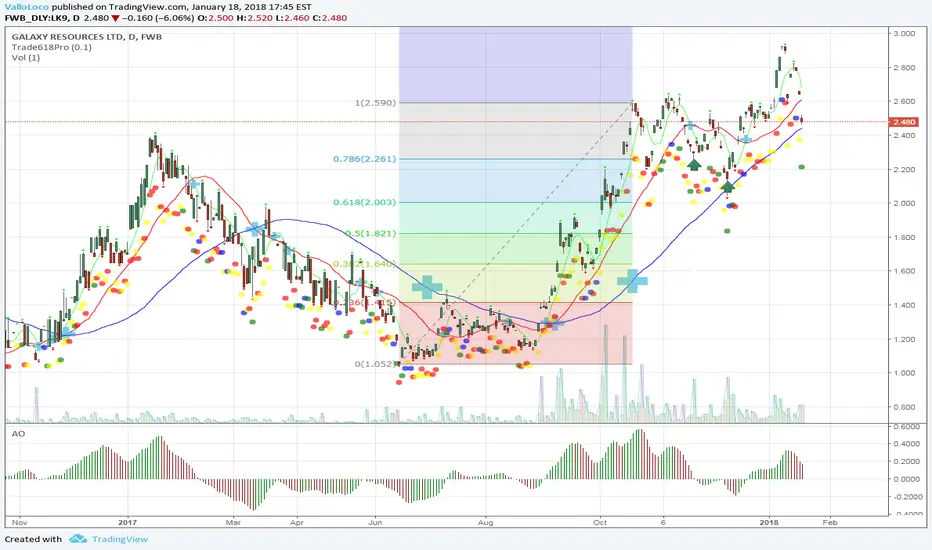Viewport: 932px width, 550px height.
Task: Click the red 2.480 current price tag
Action: (x=903, y=122)
